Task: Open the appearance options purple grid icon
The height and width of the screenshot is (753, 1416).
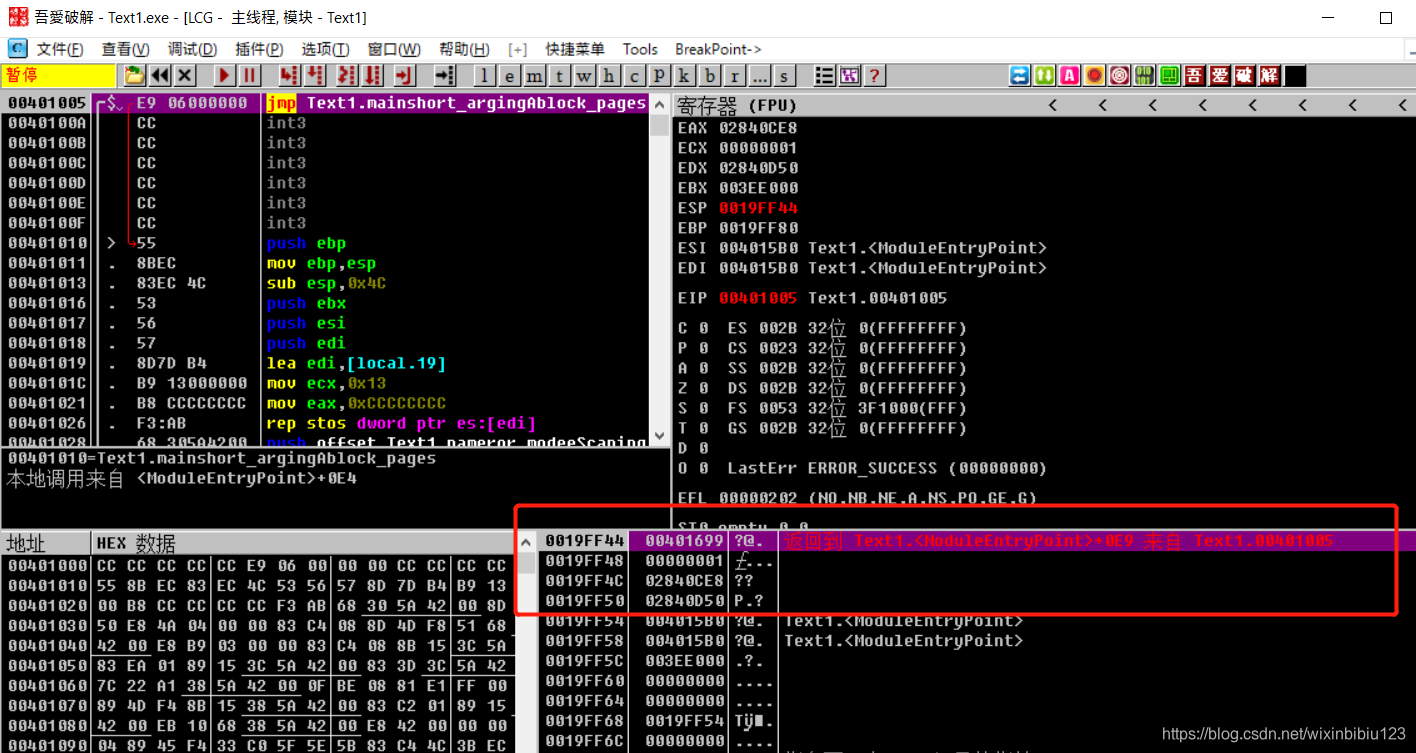Action: pyautogui.click(x=850, y=76)
